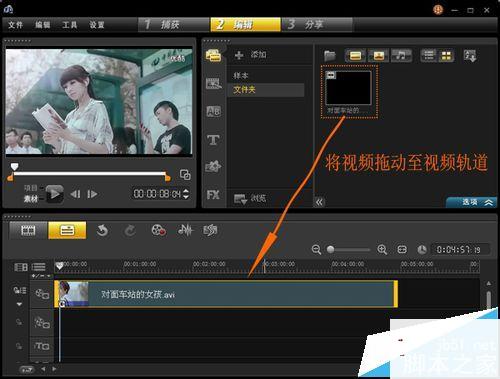Select 项目 playback mode
Image resolution: width=500 pixels, height=379 pixels.
(x=31, y=188)
